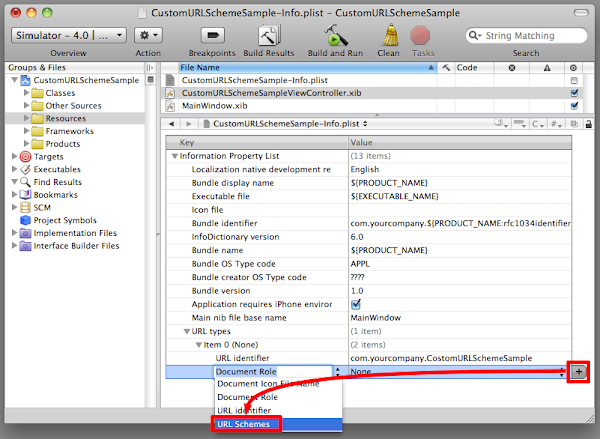Collapse the Information Property List row
Screen dimensions: 600x439
coord(175,156)
